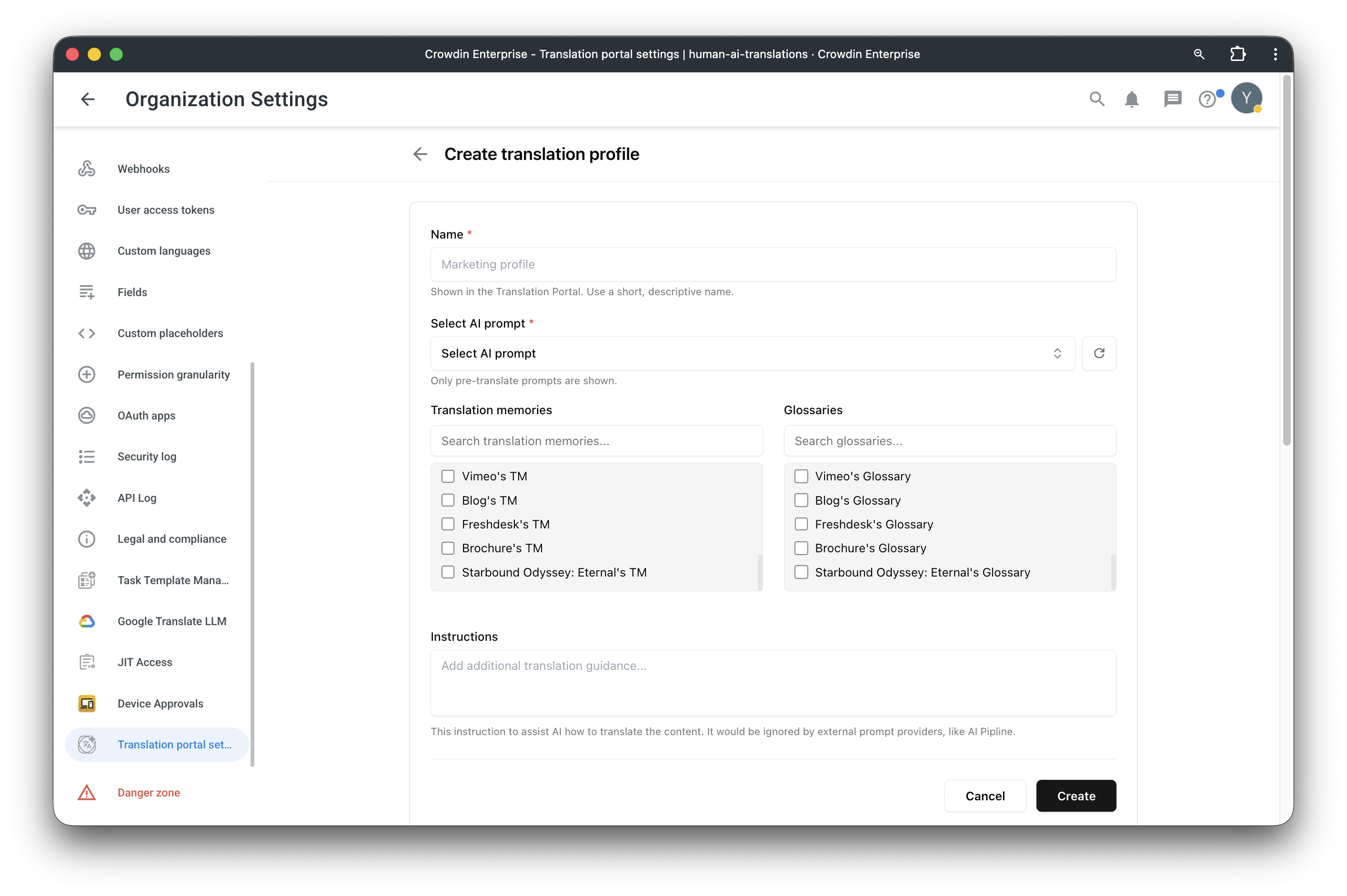Click the Instructions text area

(x=773, y=683)
